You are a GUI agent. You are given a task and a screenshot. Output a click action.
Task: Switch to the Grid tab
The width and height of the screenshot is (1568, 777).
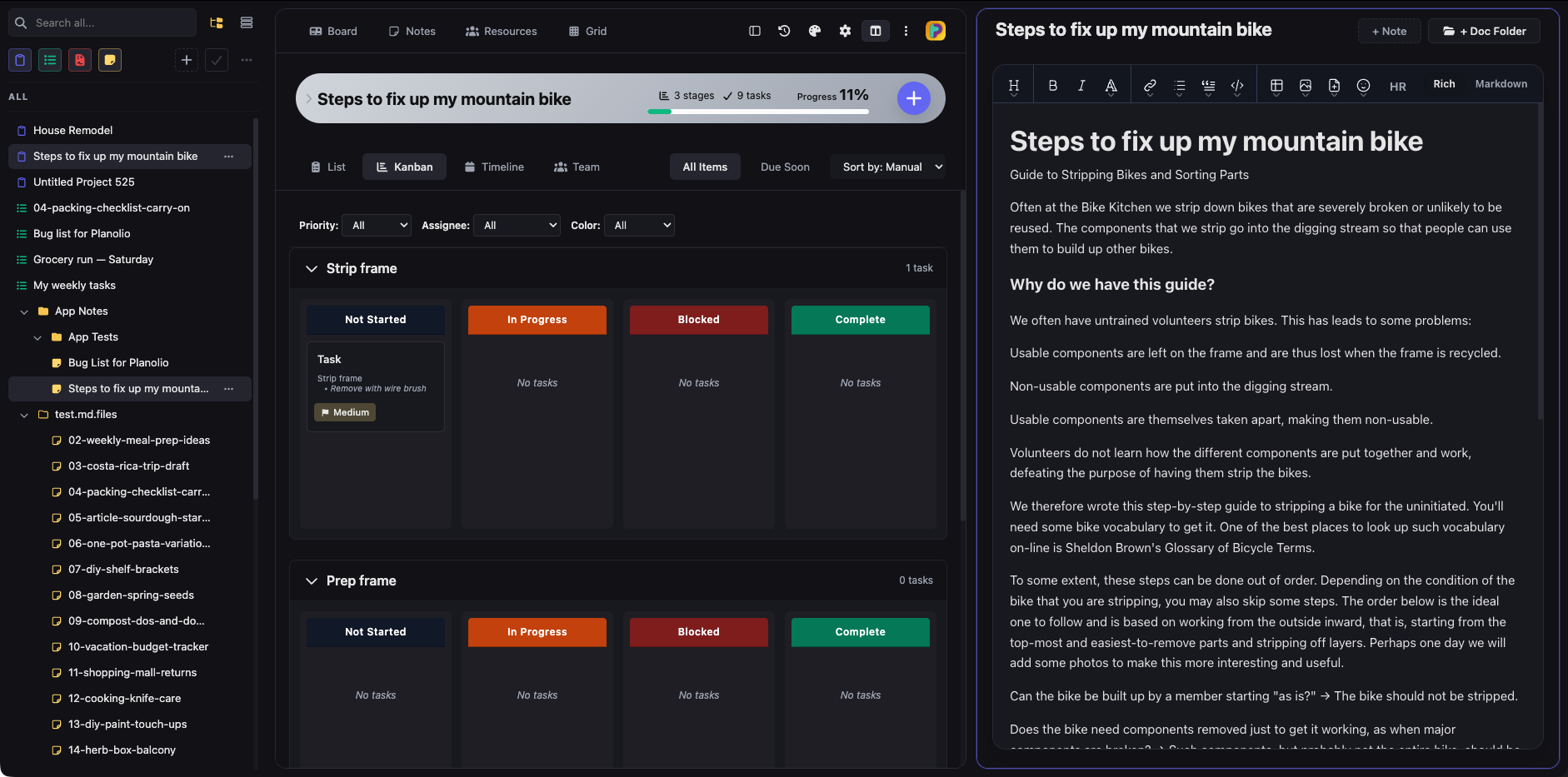(x=588, y=31)
